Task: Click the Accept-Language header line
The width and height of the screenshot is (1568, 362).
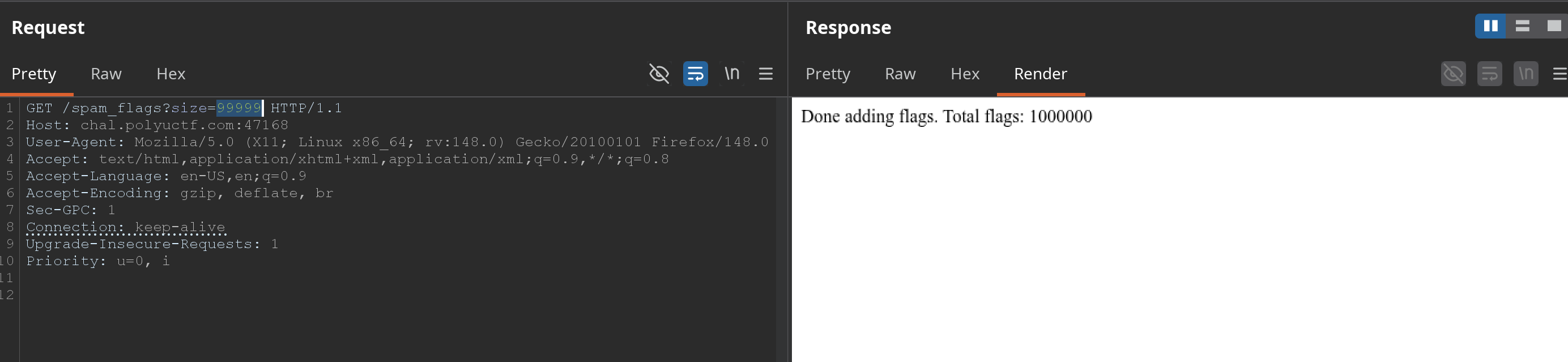Action: (166, 176)
